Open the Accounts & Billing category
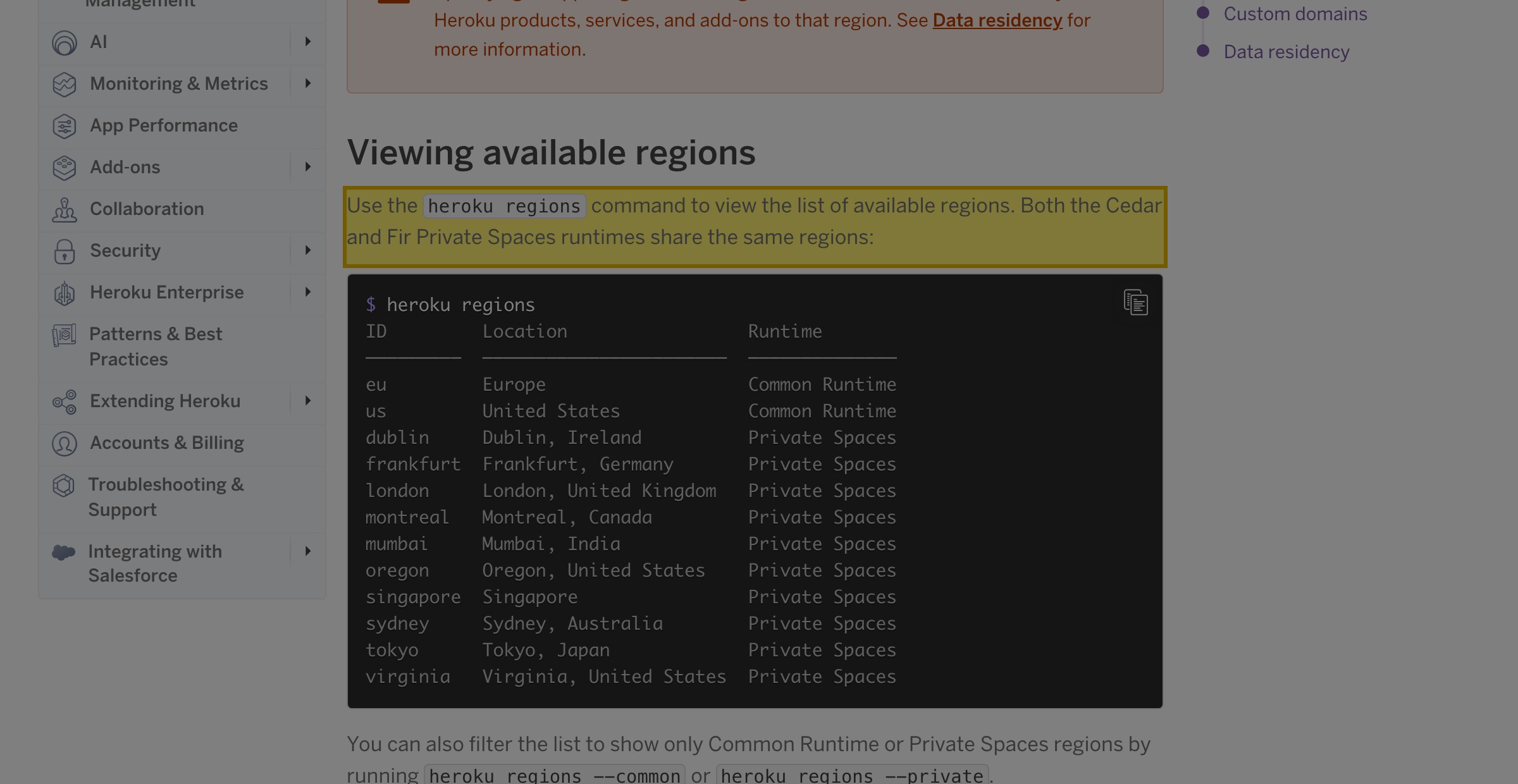Image resolution: width=1518 pixels, height=784 pixels. (x=167, y=443)
